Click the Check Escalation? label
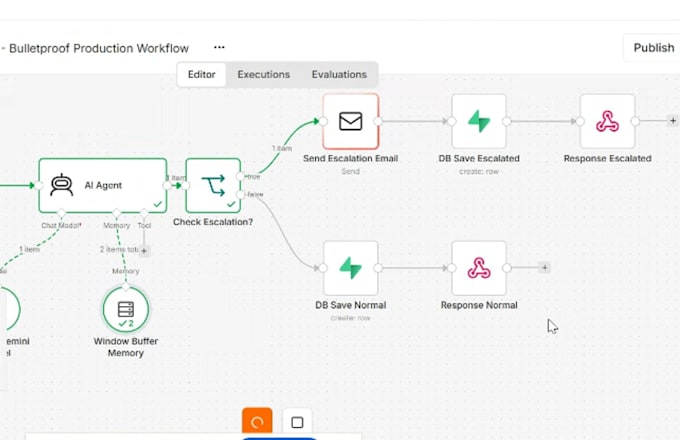 coord(213,222)
